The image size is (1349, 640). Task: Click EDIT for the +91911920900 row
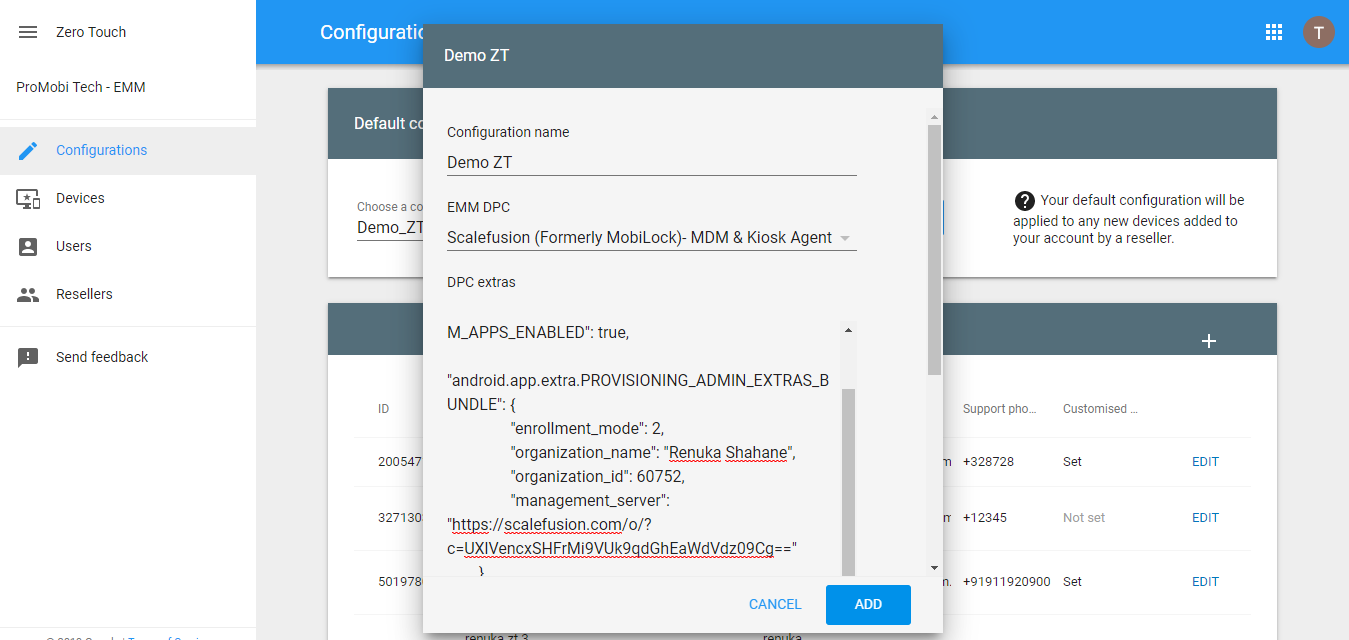tap(1205, 581)
